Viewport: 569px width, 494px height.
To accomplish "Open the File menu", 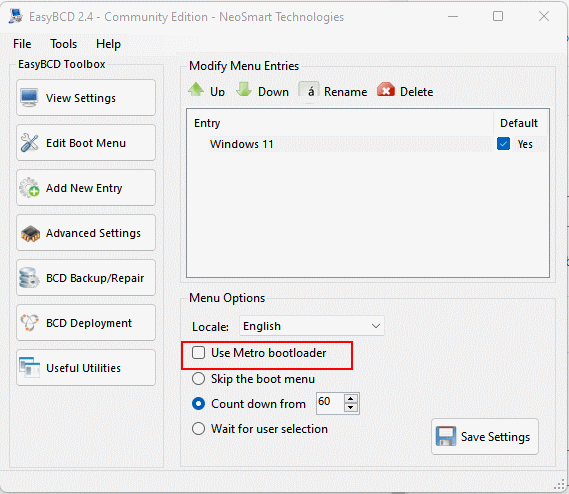I will (x=22, y=44).
